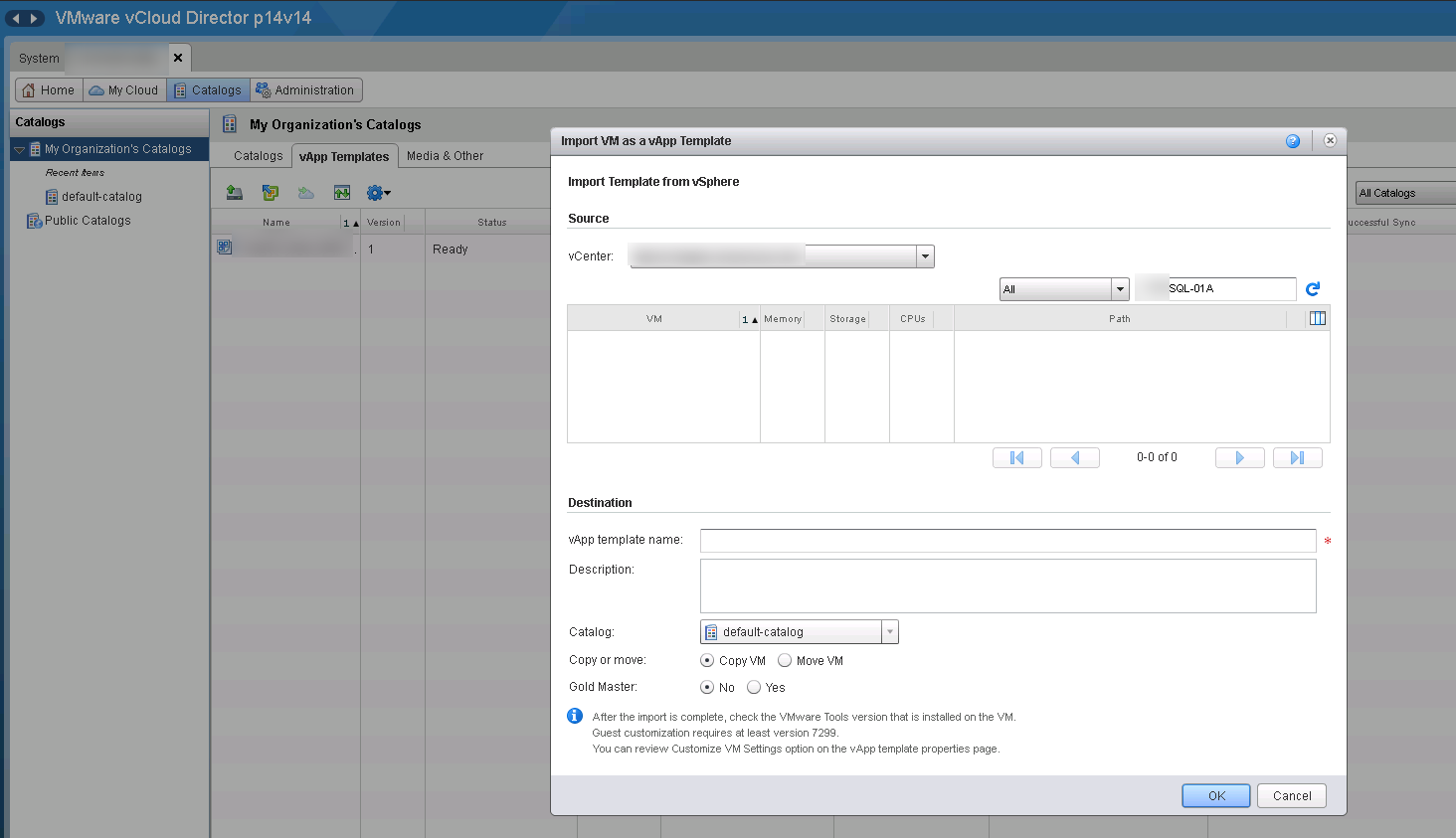Screen dimensions: 1456x838
Task: Open the Administration tab
Action: 305,90
